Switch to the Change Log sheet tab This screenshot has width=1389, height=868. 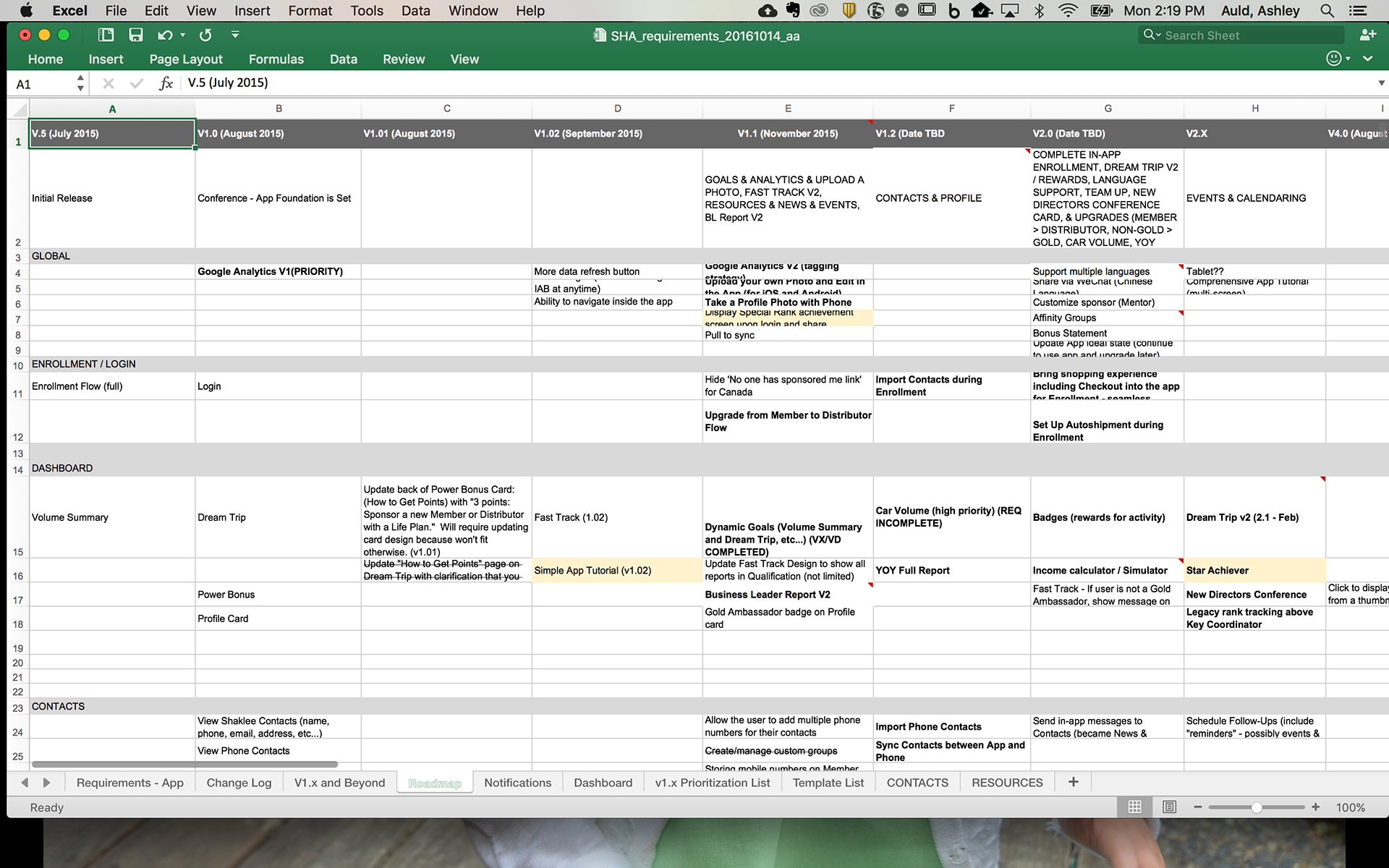[239, 783]
